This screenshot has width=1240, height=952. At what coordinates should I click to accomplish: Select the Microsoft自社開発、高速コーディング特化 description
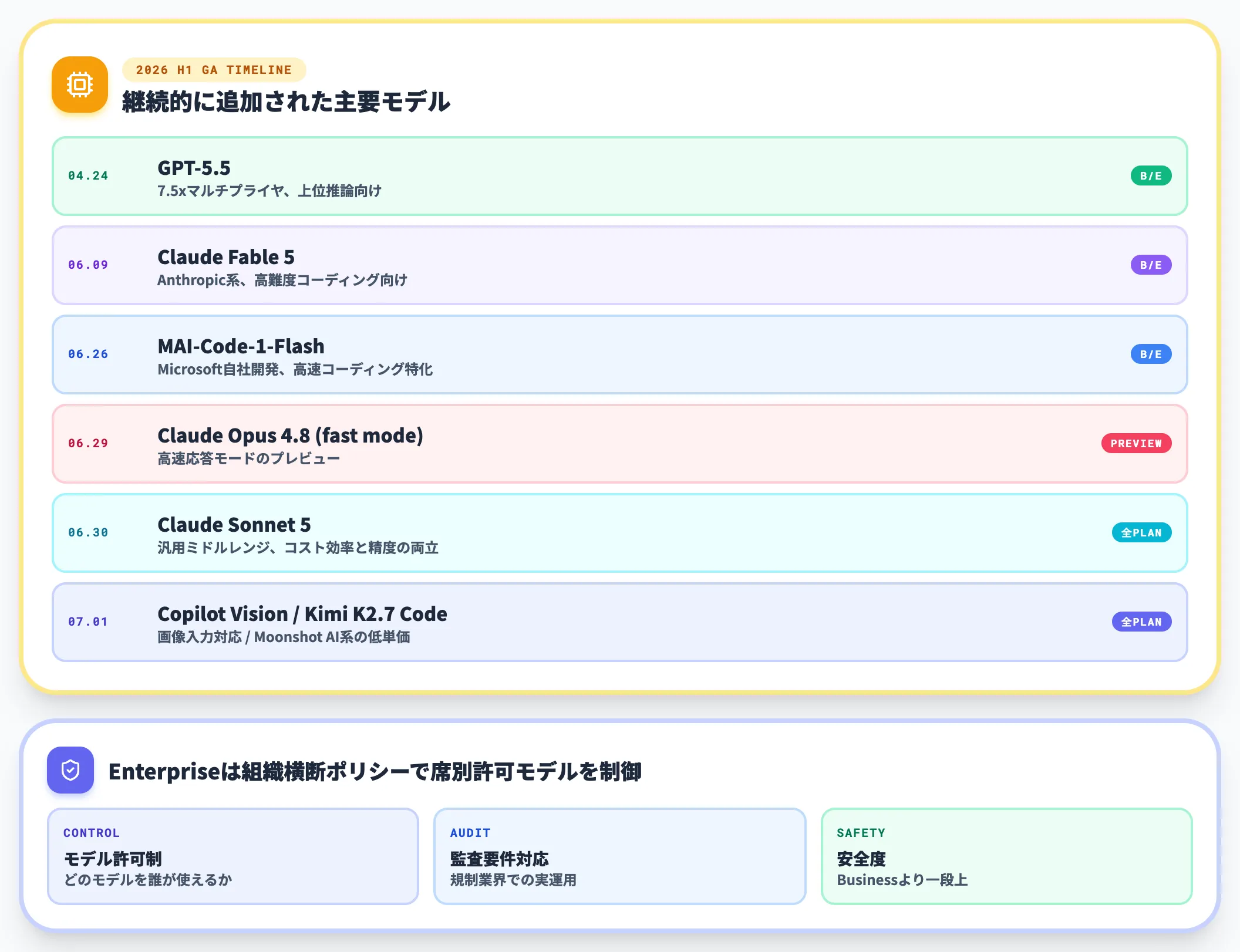(x=295, y=369)
